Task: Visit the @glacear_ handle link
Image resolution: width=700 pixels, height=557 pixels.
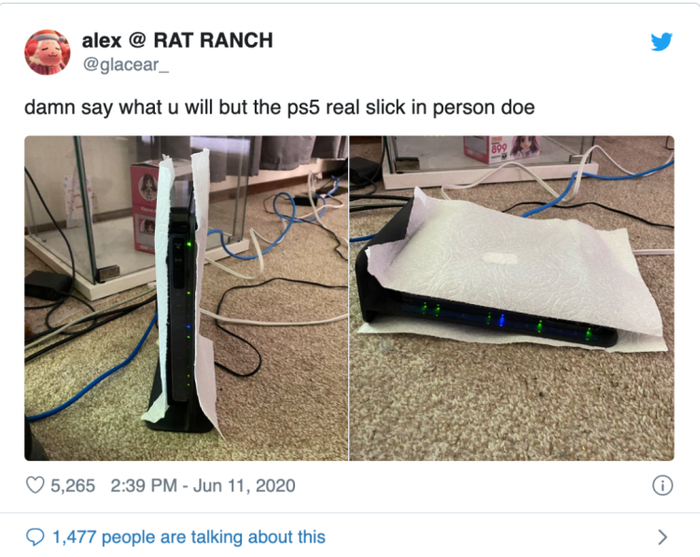Action: click(x=126, y=65)
